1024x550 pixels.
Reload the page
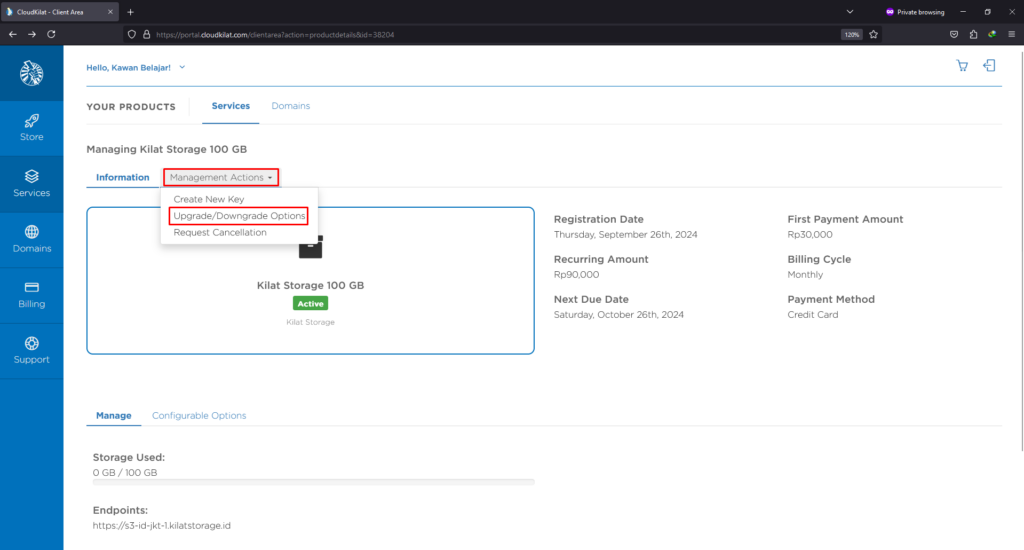click(51, 35)
